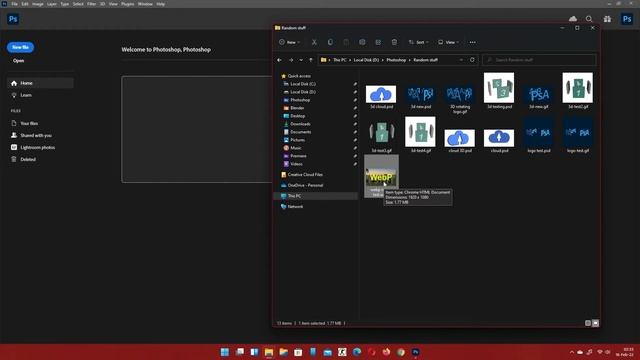Select Network in navigation pane
Image resolution: width=640 pixels, height=360 pixels.
pyautogui.click(x=295, y=207)
